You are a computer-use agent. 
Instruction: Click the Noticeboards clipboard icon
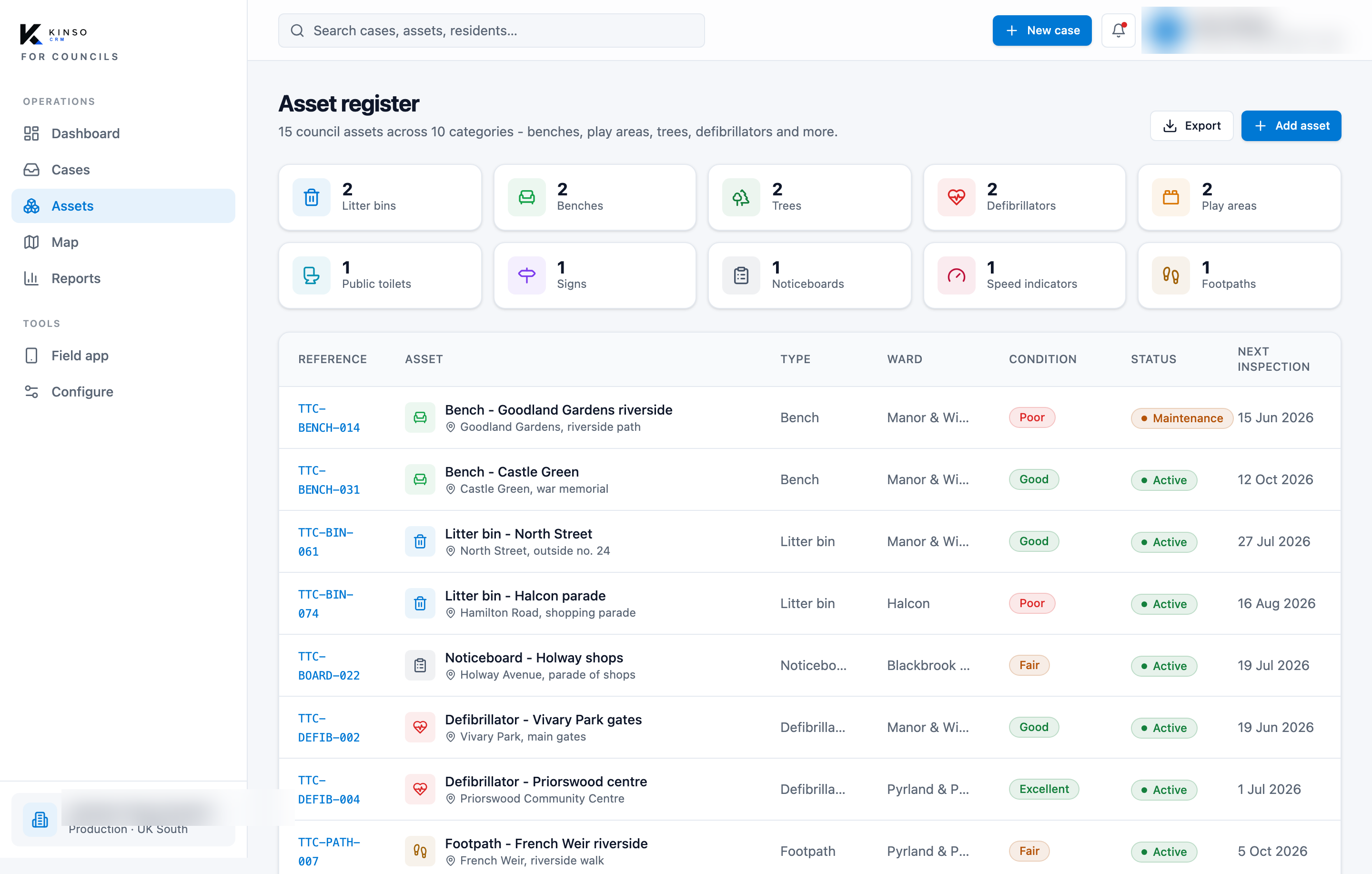[741, 275]
